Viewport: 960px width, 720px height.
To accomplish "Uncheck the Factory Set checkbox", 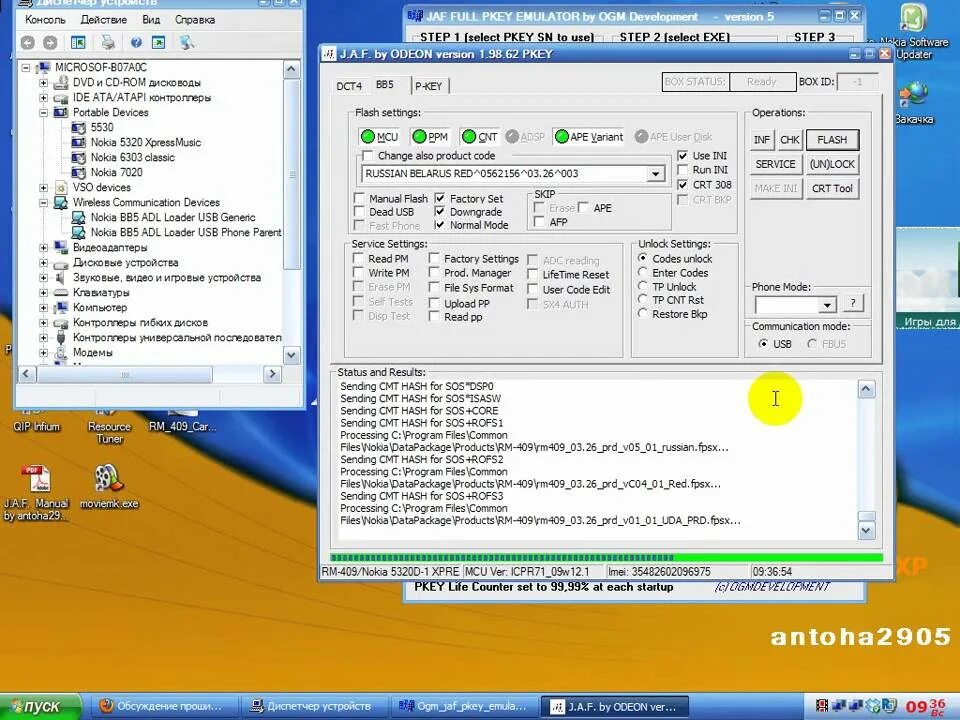I will [440, 198].
